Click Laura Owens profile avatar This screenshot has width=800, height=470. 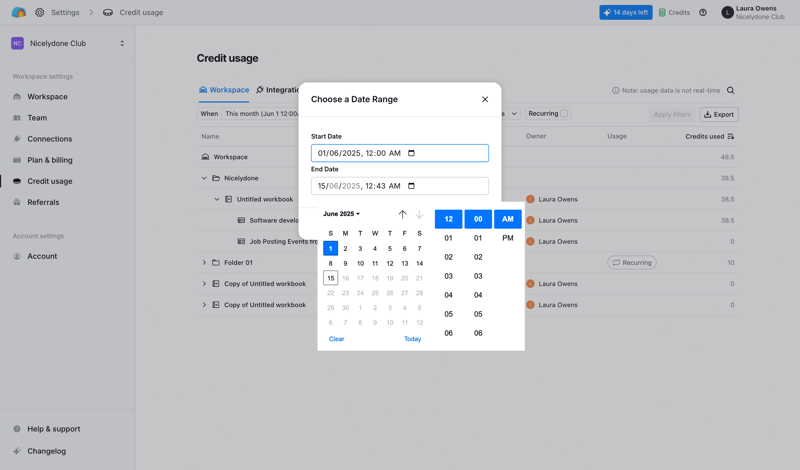[727, 12]
